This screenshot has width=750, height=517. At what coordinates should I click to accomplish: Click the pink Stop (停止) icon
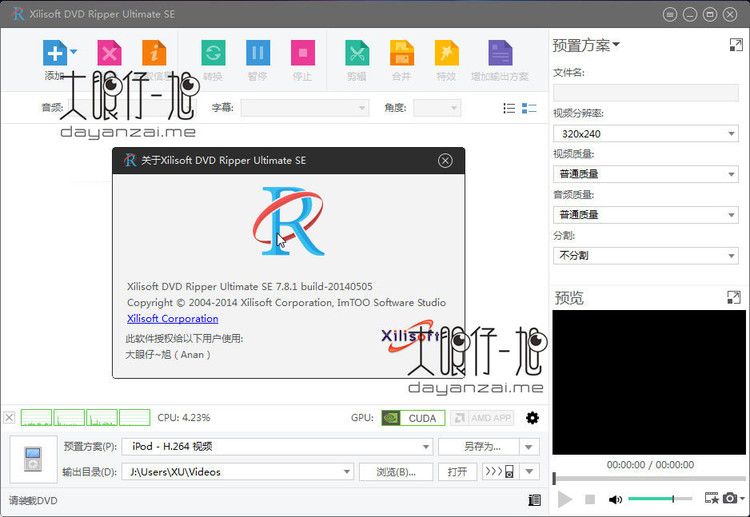pos(303,53)
